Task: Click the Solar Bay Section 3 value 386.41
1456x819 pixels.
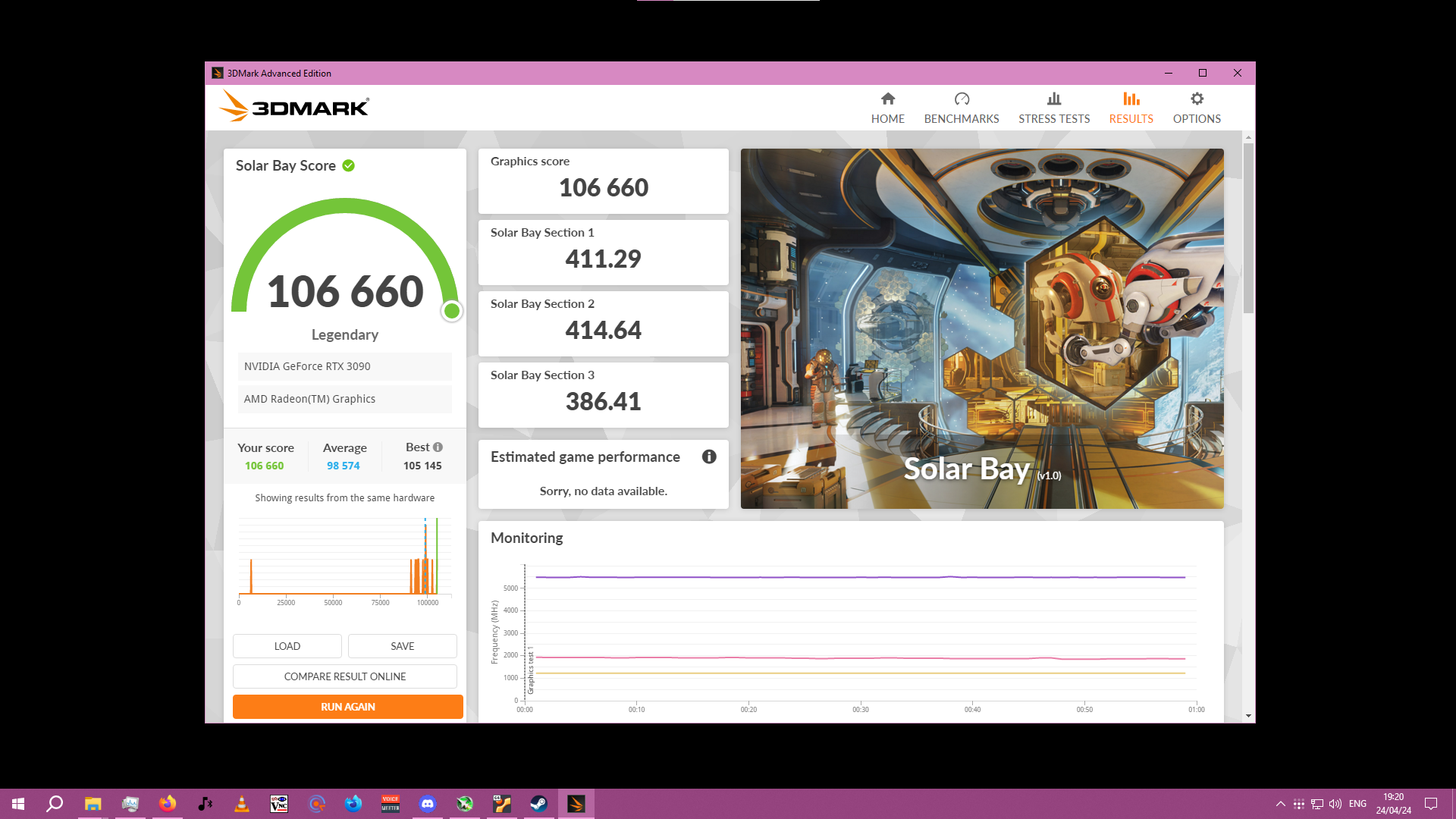Action: tap(604, 402)
